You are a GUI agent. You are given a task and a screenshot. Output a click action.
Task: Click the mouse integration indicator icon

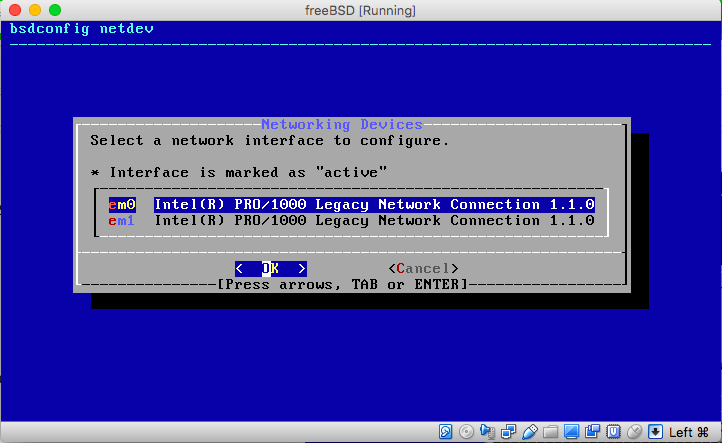pyautogui.click(x=635, y=432)
